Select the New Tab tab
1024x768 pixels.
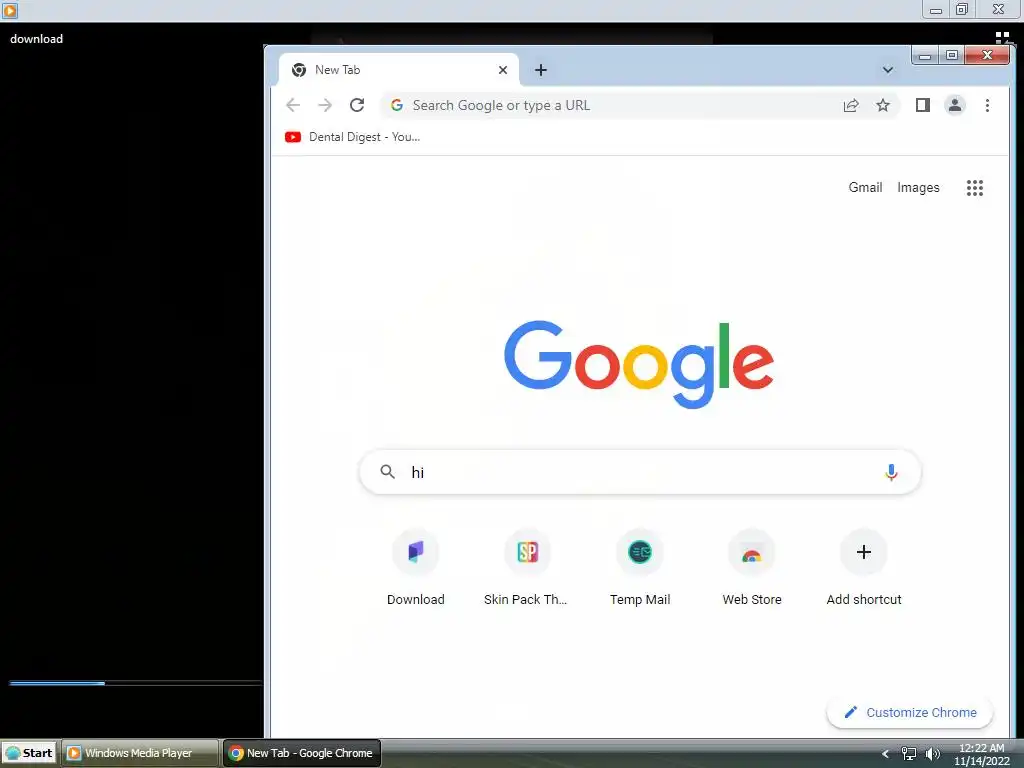[398, 70]
